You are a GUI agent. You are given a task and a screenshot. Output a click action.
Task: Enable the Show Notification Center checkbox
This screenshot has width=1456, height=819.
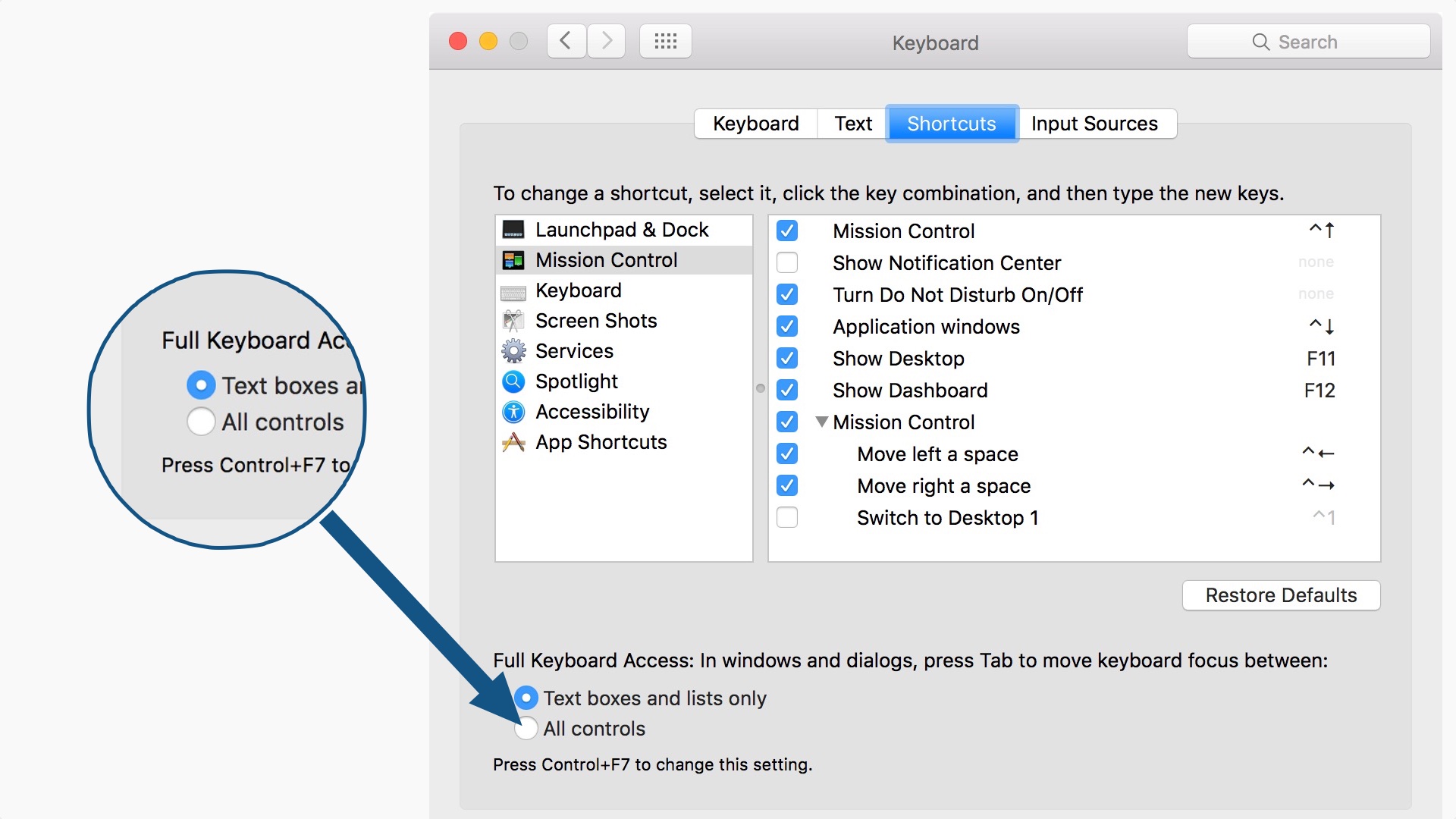(786, 262)
